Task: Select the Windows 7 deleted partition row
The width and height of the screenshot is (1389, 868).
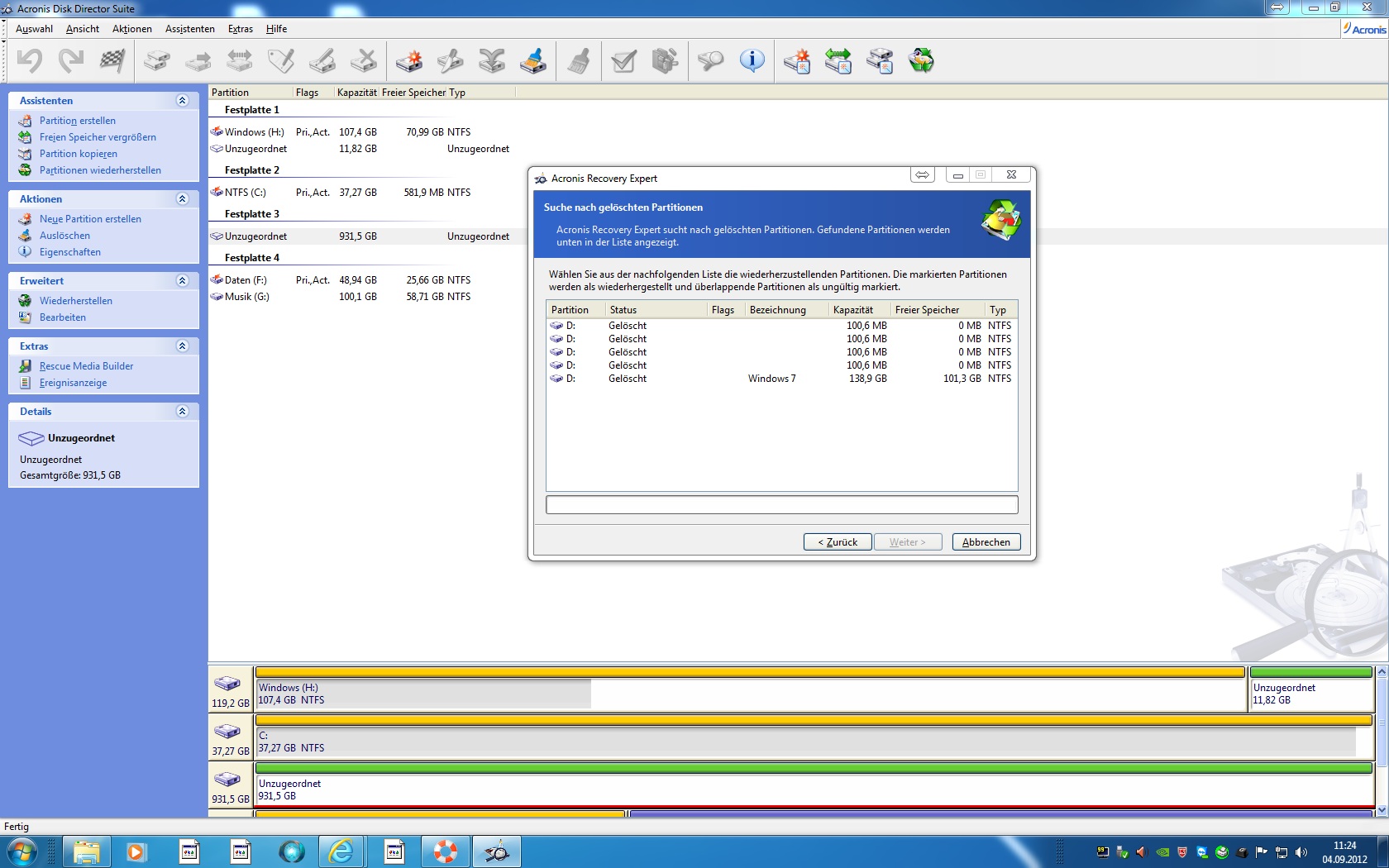Action: 781,379
